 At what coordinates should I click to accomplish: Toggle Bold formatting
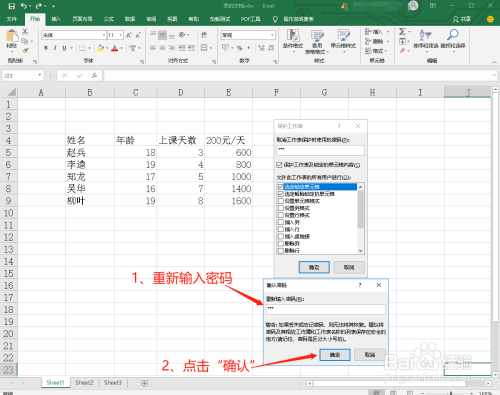(x=46, y=48)
